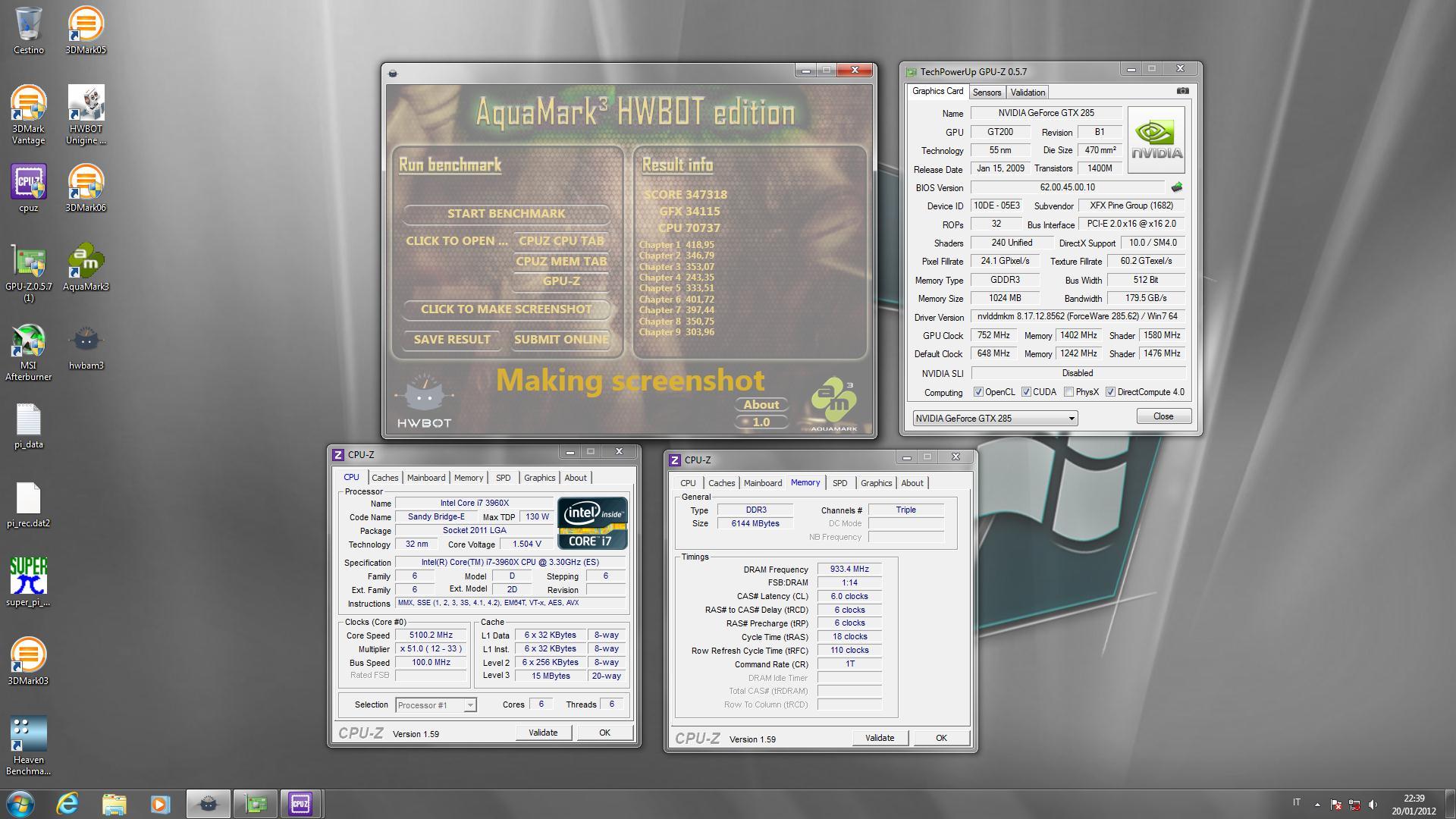Launch Internet Explorer from the taskbar

tap(67, 804)
